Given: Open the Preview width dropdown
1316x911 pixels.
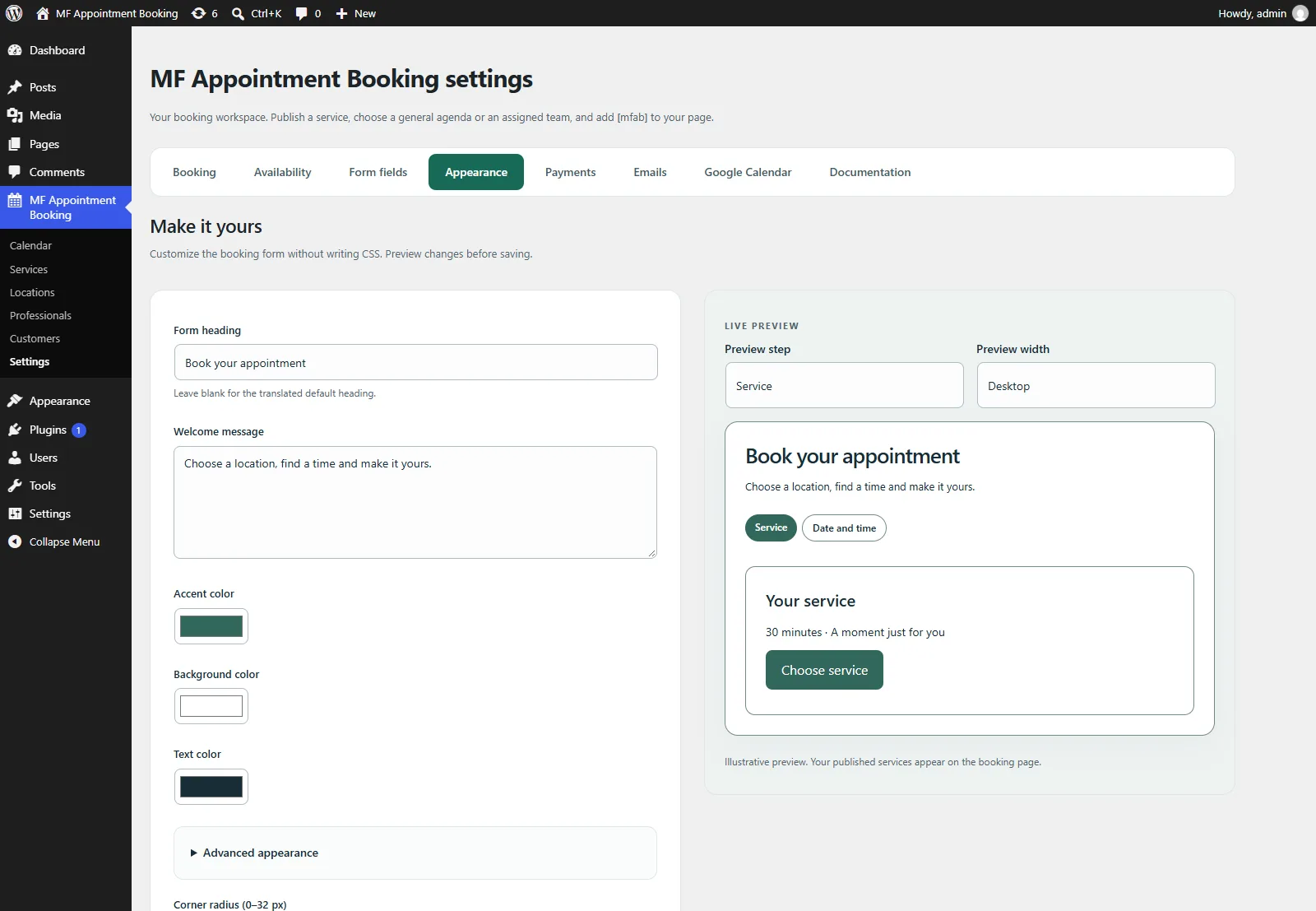Looking at the screenshot, I should click(x=1096, y=385).
